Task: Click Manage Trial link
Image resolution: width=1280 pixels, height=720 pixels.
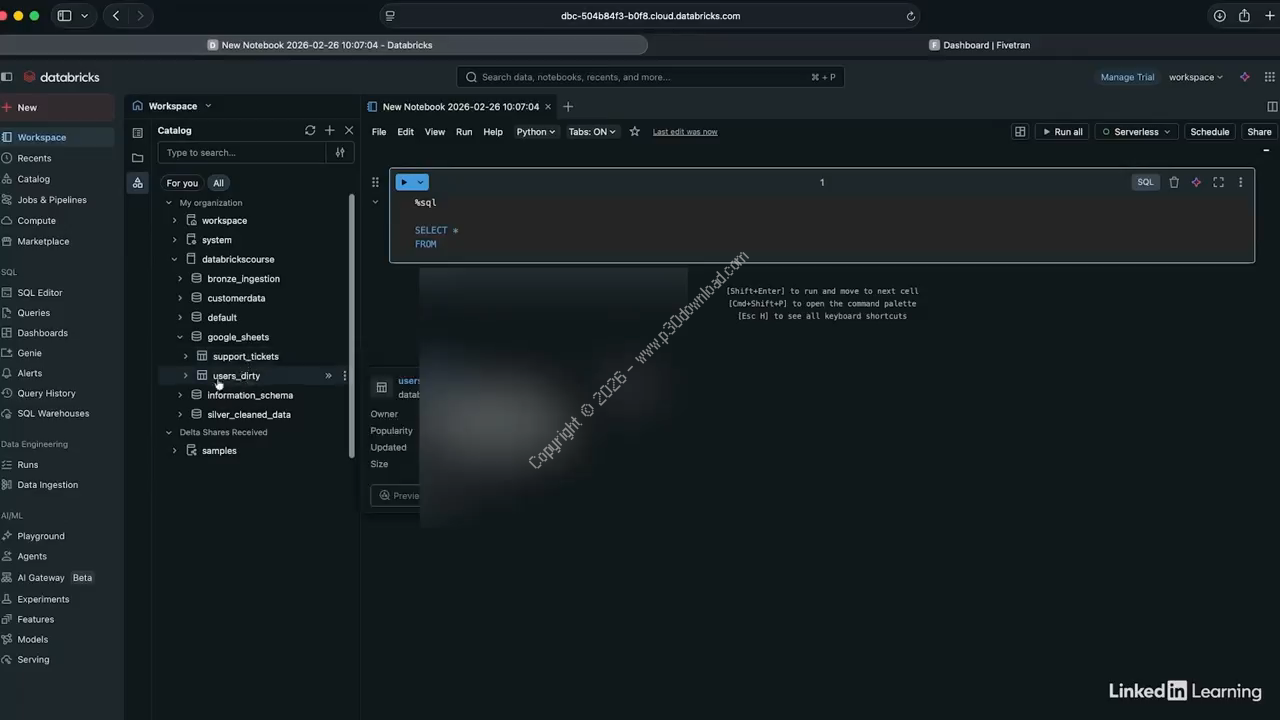Action: 1127,77
